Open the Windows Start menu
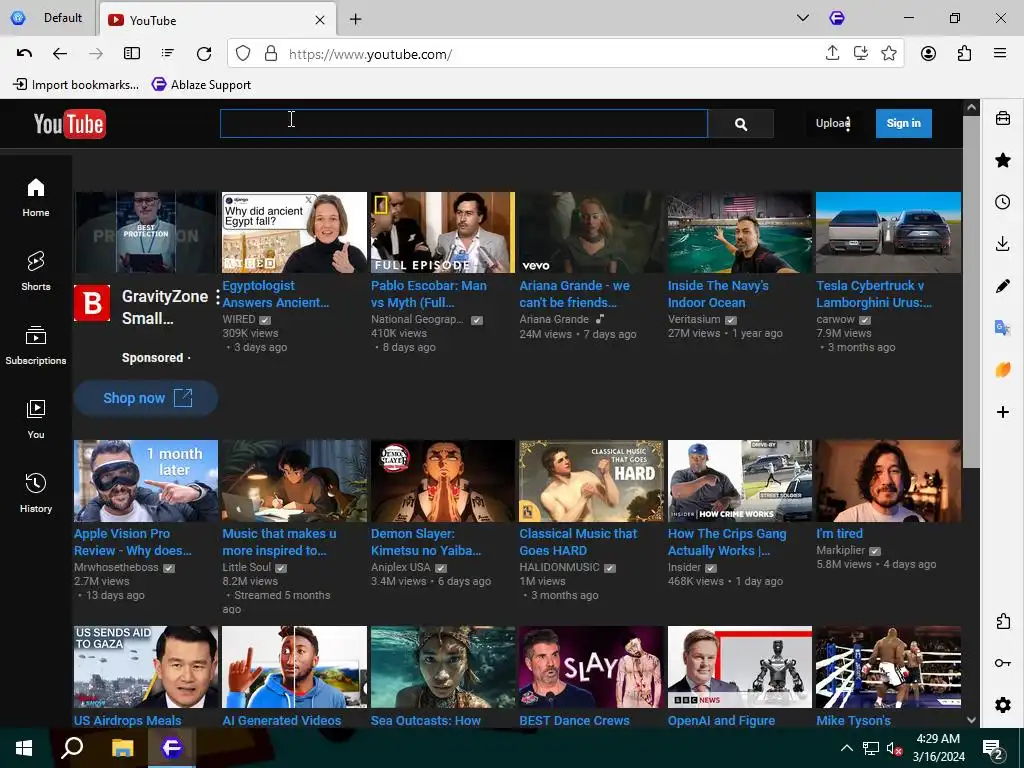Viewport: 1024px width, 768px height. click(x=24, y=748)
